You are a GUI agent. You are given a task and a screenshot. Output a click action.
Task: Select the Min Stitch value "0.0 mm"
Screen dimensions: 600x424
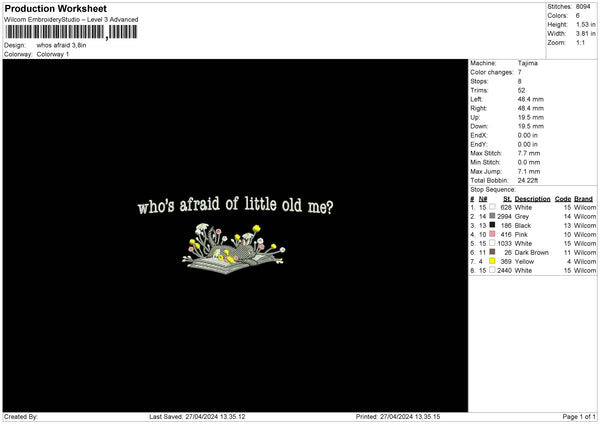point(529,162)
